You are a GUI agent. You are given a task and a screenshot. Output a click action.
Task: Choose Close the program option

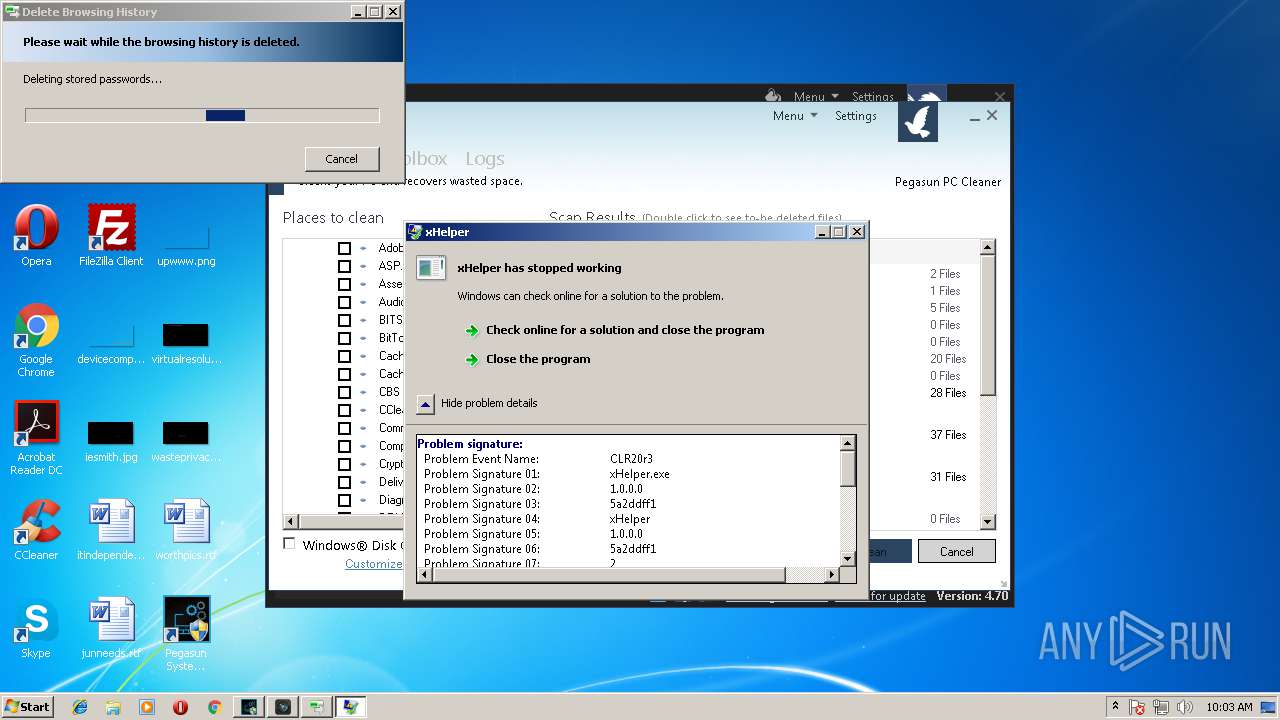point(538,359)
